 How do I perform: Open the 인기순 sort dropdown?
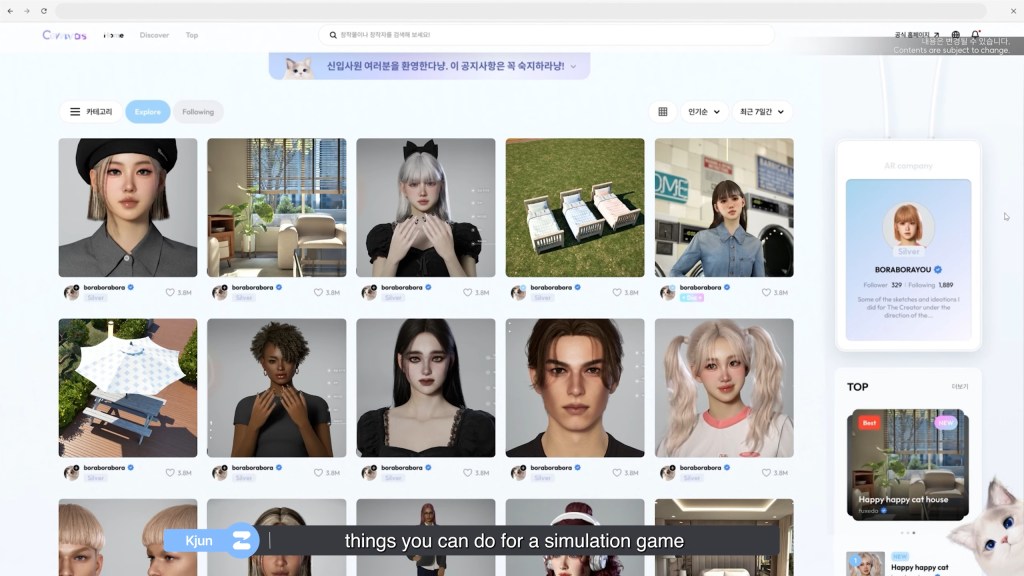pos(704,112)
